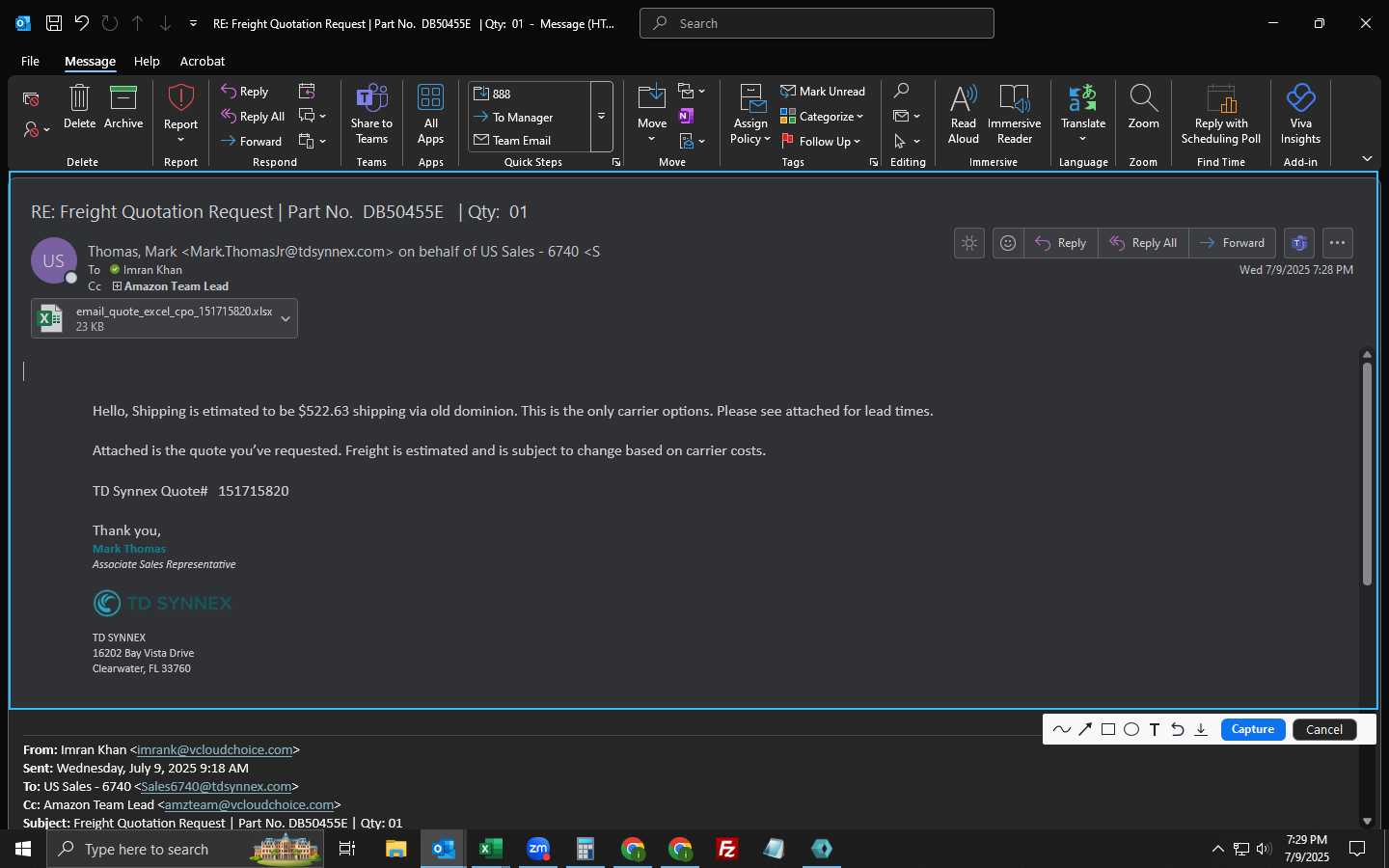Open the Acrobat tab

tap(203, 61)
